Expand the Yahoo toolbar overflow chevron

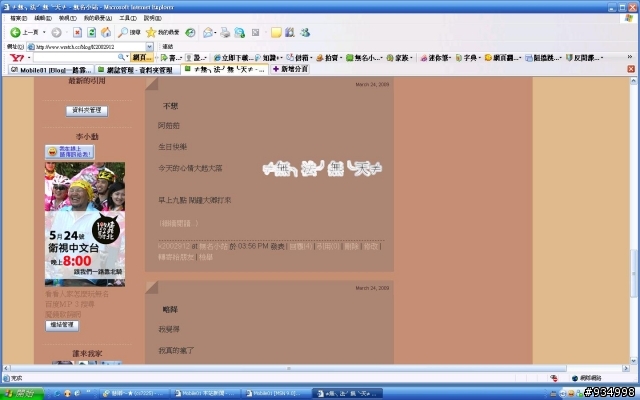pyautogui.click(x=630, y=57)
